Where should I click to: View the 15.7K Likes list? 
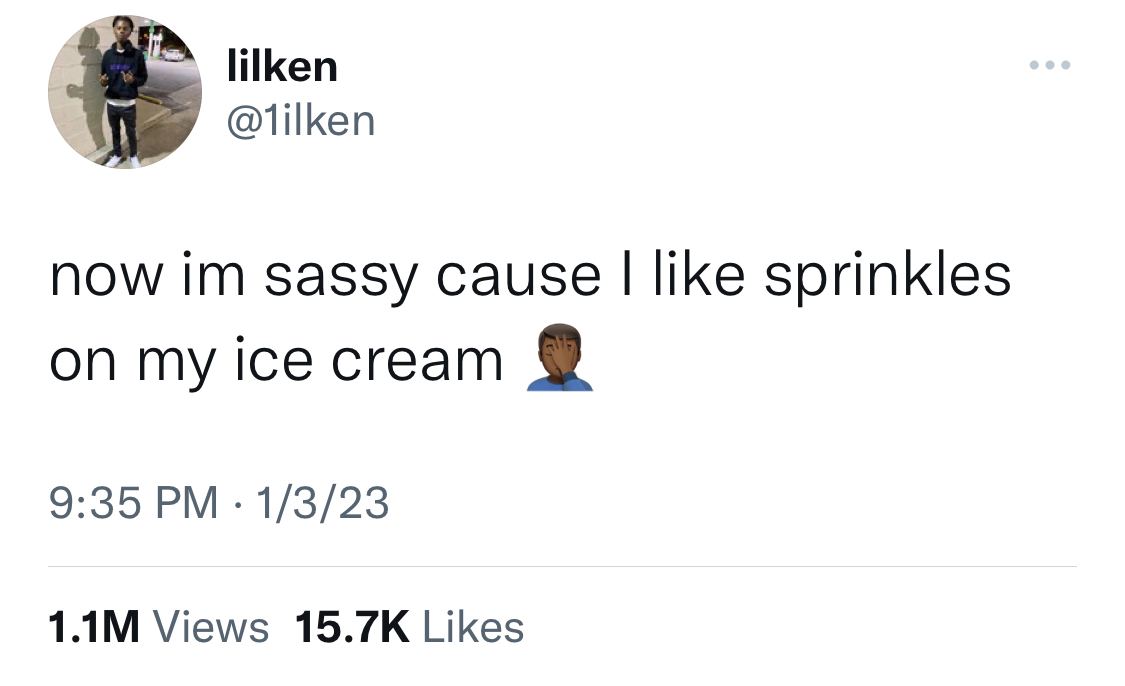(x=410, y=627)
